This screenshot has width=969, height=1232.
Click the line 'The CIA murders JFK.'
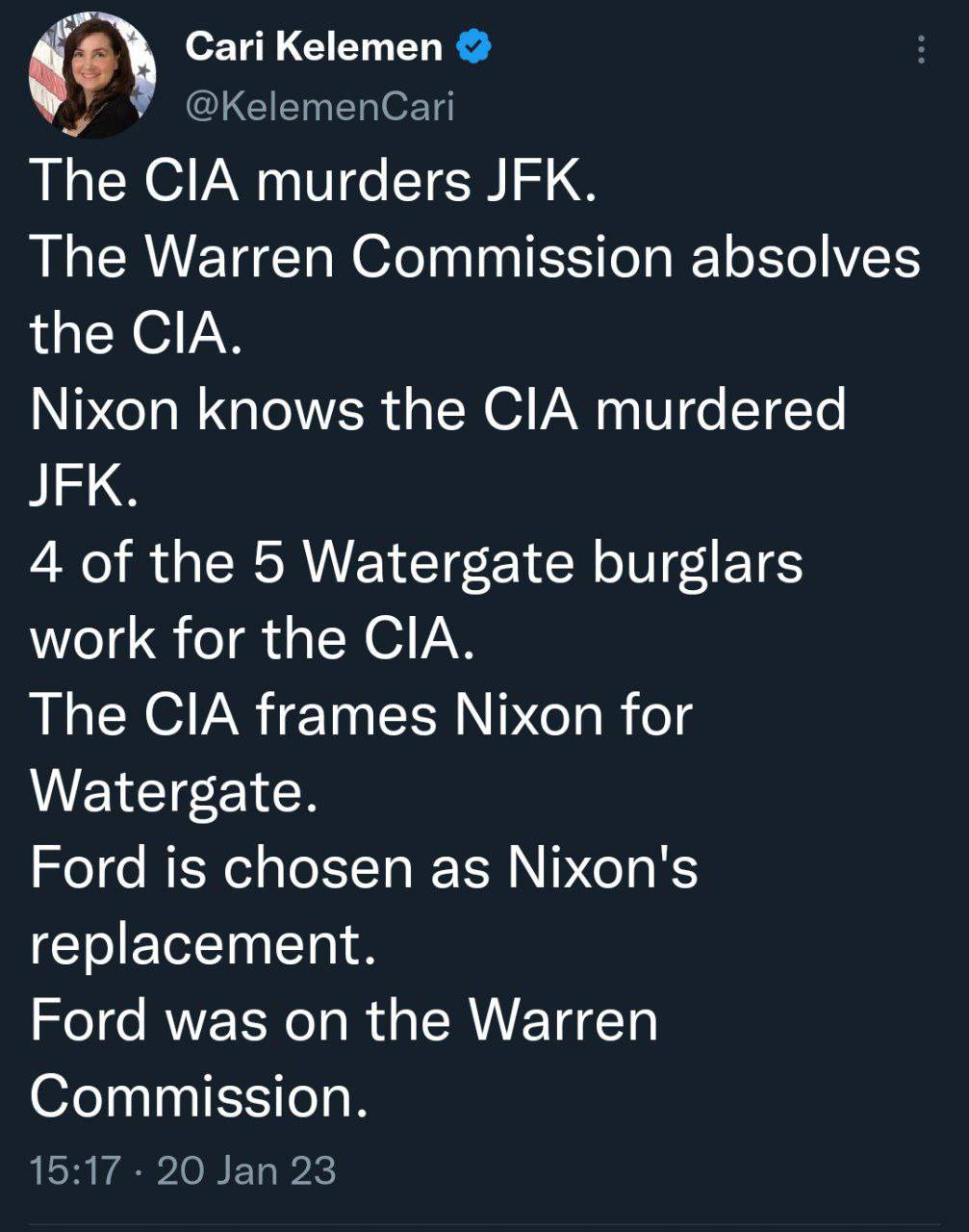[x=314, y=181]
